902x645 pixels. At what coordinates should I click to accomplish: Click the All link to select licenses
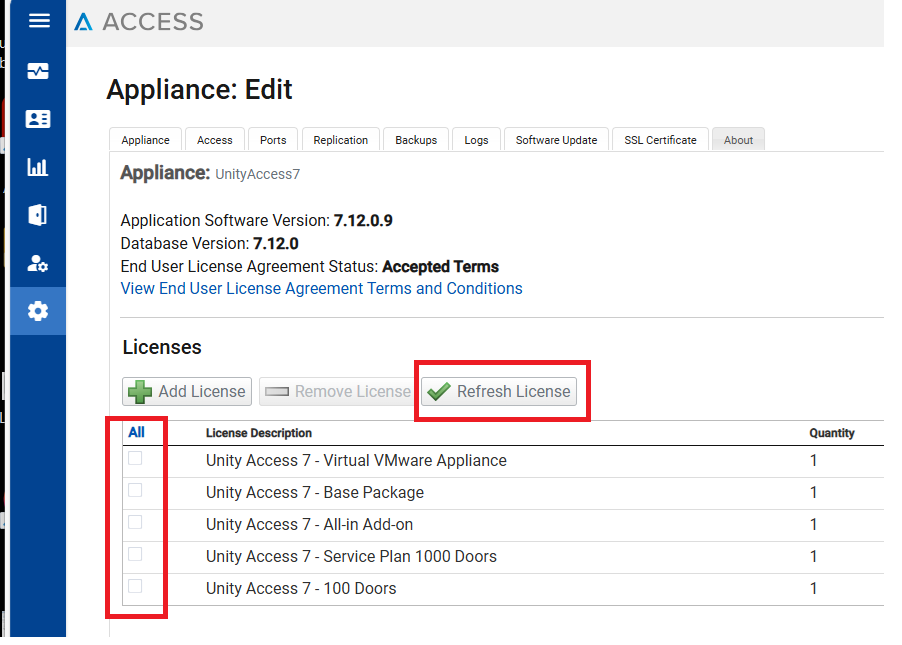tap(136, 433)
